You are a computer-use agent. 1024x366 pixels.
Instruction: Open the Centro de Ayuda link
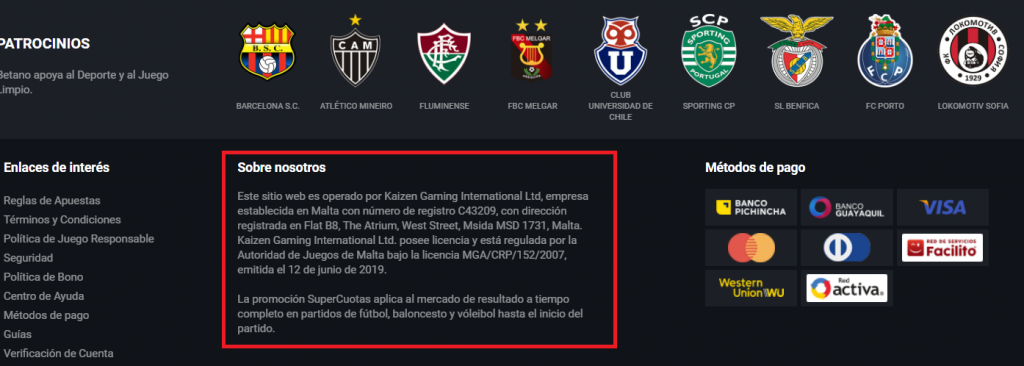(44, 296)
